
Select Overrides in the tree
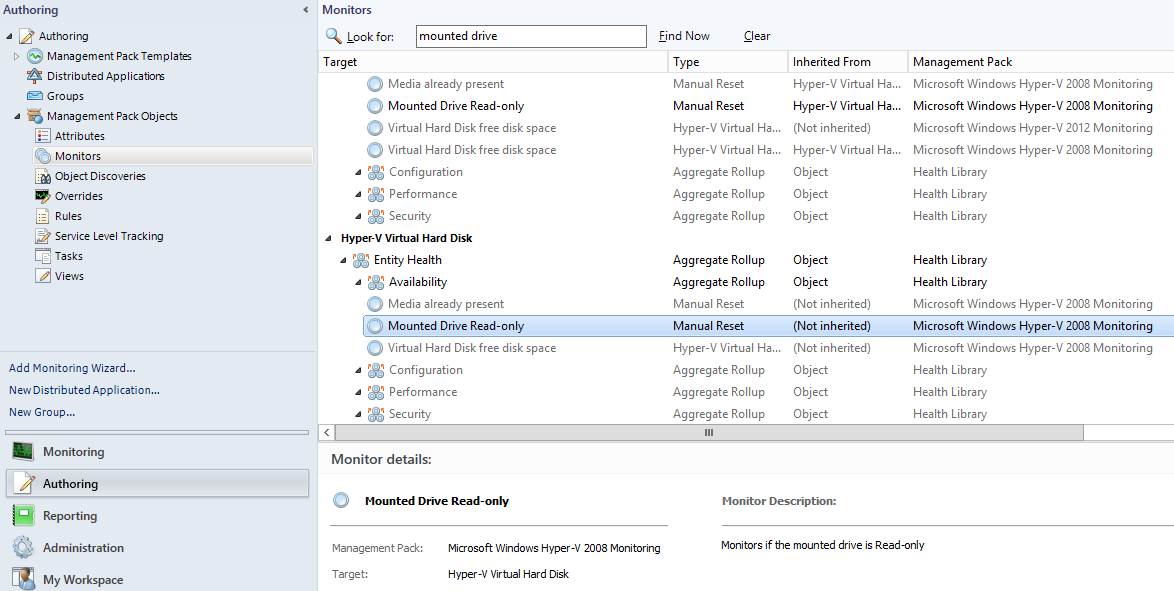click(x=79, y=196)
